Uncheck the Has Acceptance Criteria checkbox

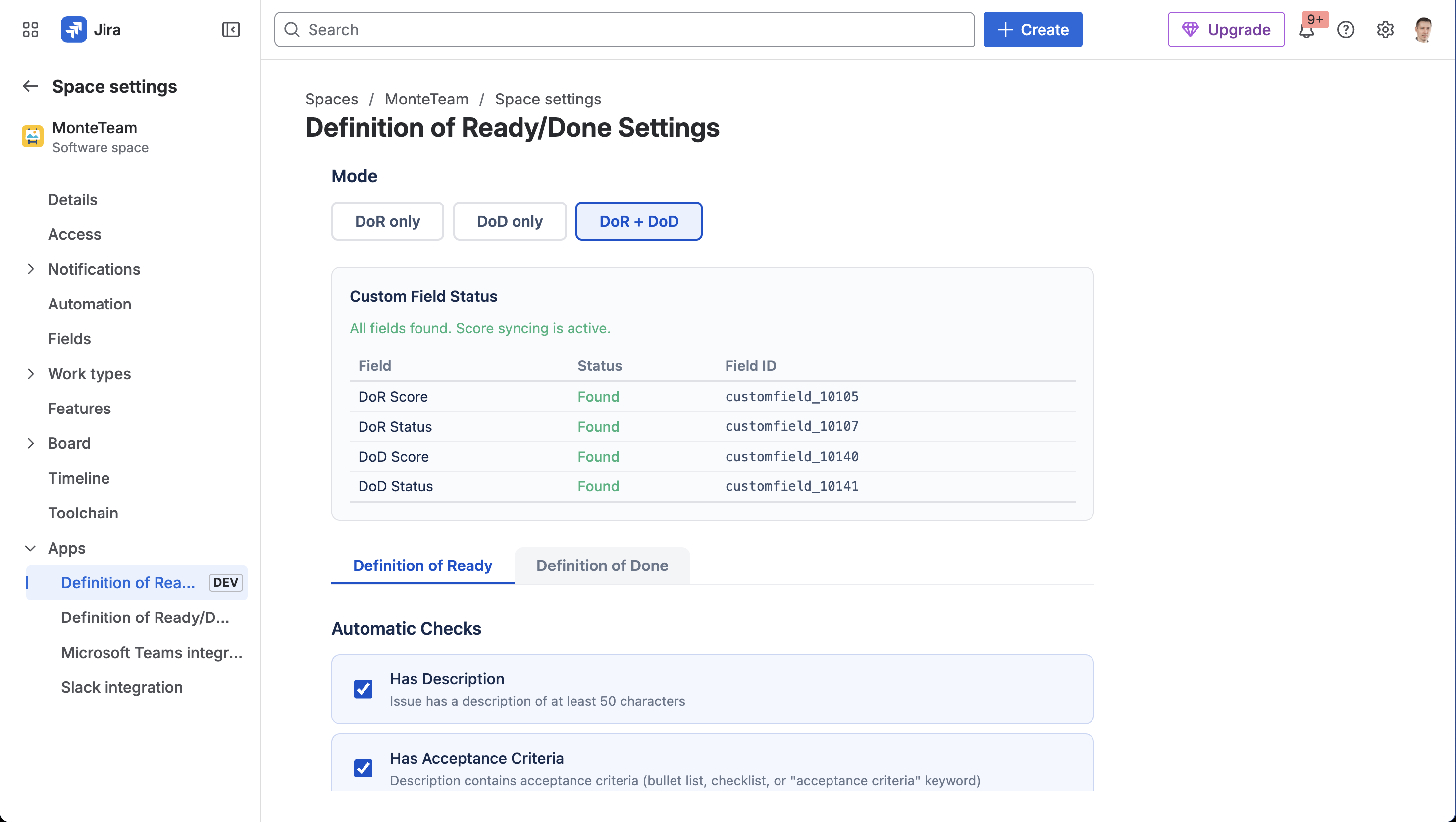364,769
